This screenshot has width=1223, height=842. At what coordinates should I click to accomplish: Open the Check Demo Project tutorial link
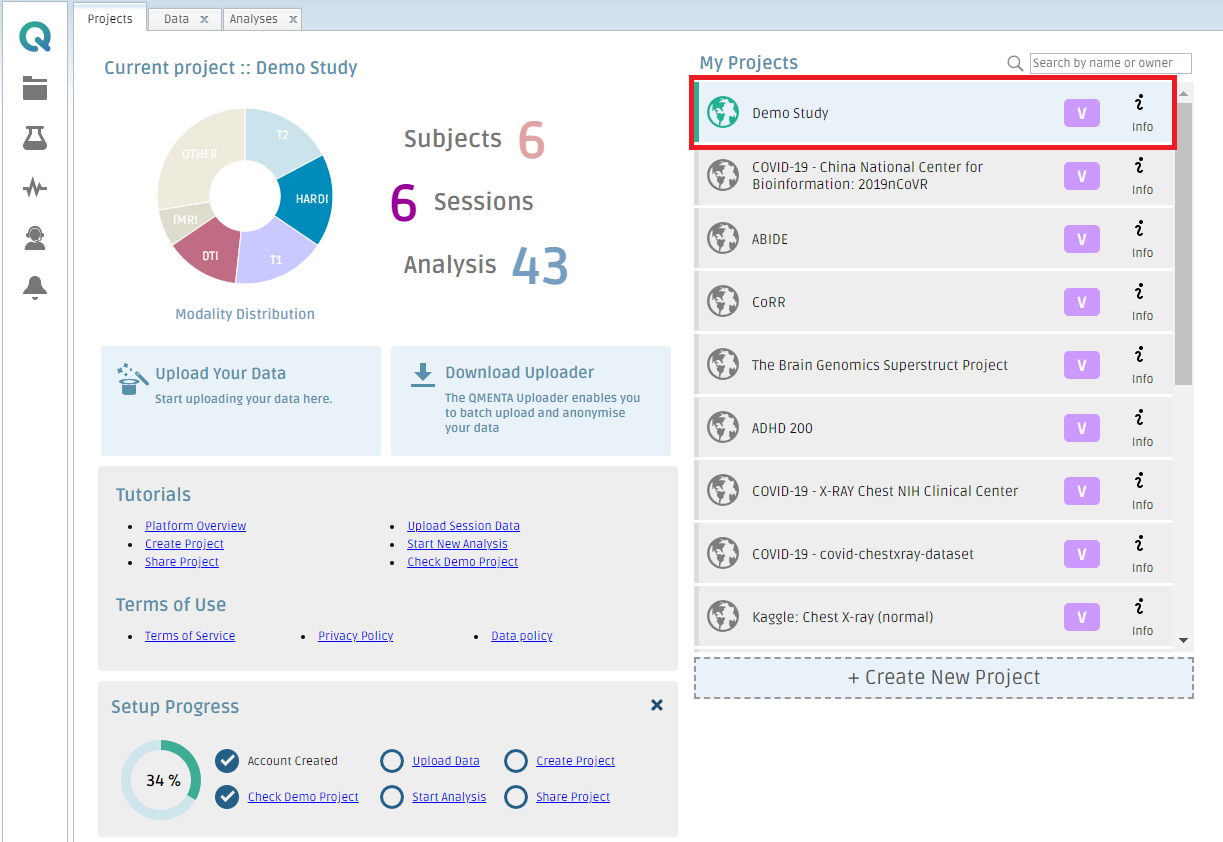[462, 562]
